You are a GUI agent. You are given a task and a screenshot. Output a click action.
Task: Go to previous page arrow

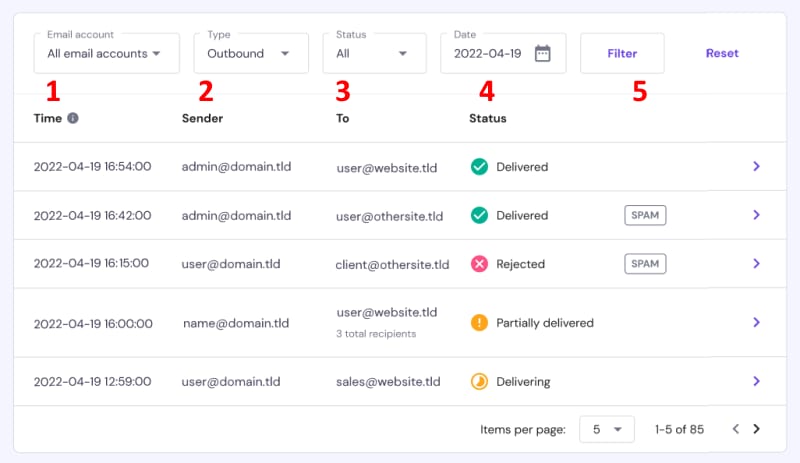[735, 429]
